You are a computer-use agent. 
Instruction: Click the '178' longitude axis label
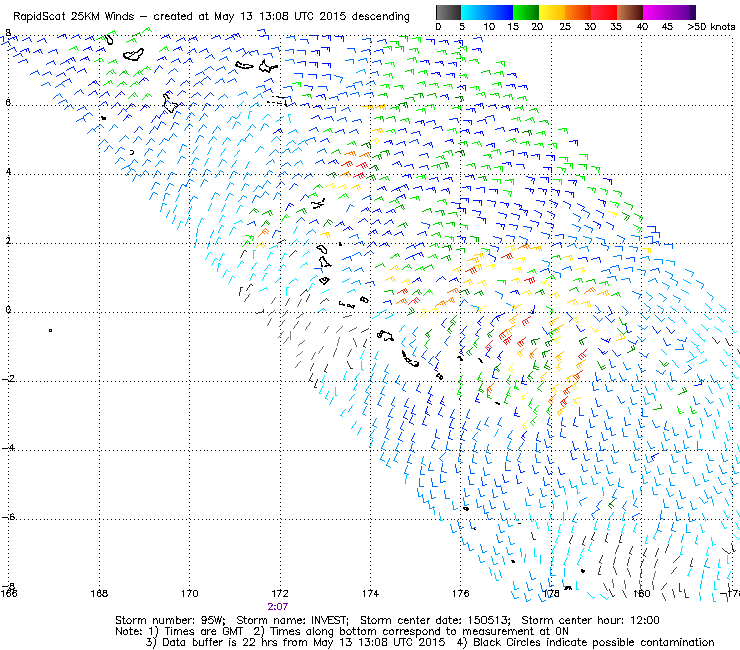coord(551,593)
